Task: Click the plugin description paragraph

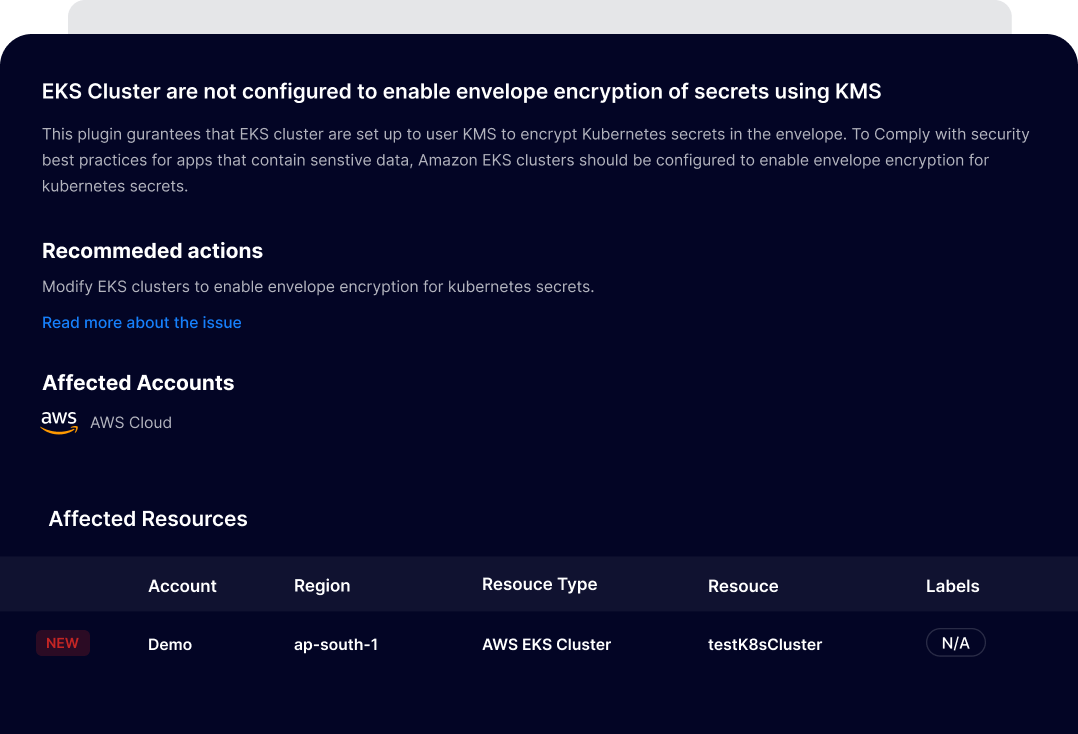Action: point(535,160)
